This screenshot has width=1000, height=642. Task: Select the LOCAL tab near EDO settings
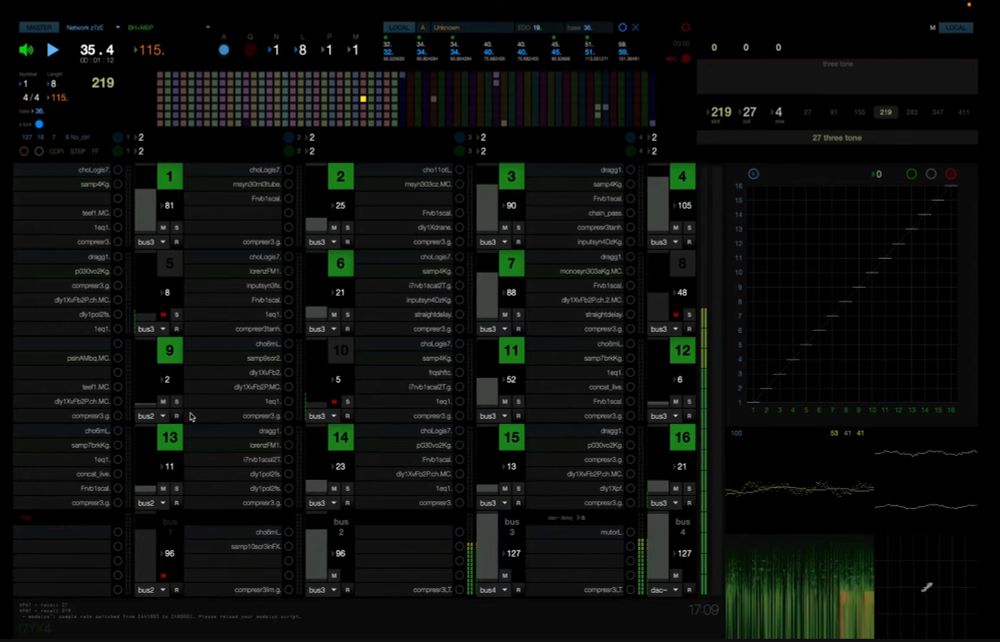pyautogui.click(x=398, y=27)
